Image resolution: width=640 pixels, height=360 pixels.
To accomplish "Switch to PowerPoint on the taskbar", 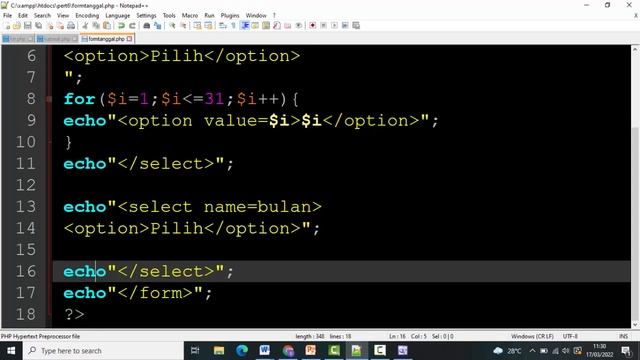I will pyautogui.click(x=311, y=351).
